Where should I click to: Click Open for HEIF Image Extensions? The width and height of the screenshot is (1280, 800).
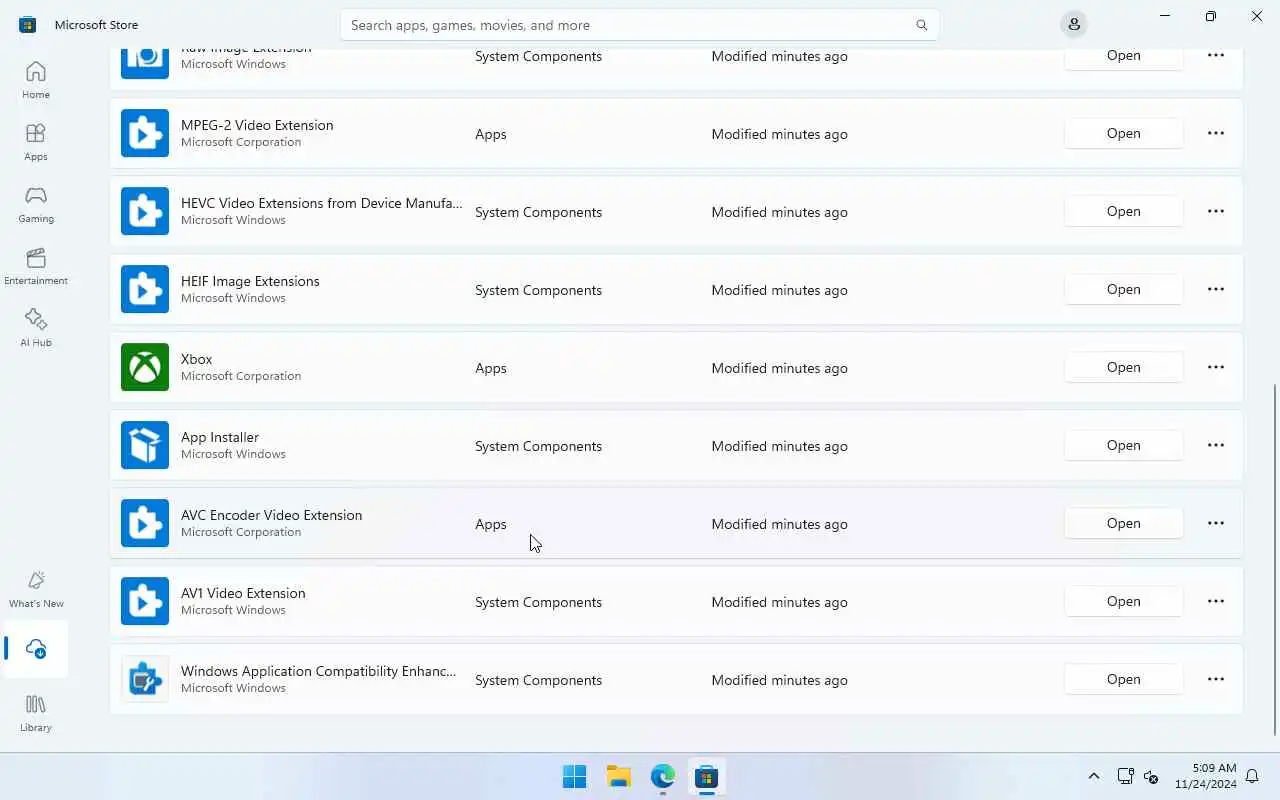[1124, 289]
